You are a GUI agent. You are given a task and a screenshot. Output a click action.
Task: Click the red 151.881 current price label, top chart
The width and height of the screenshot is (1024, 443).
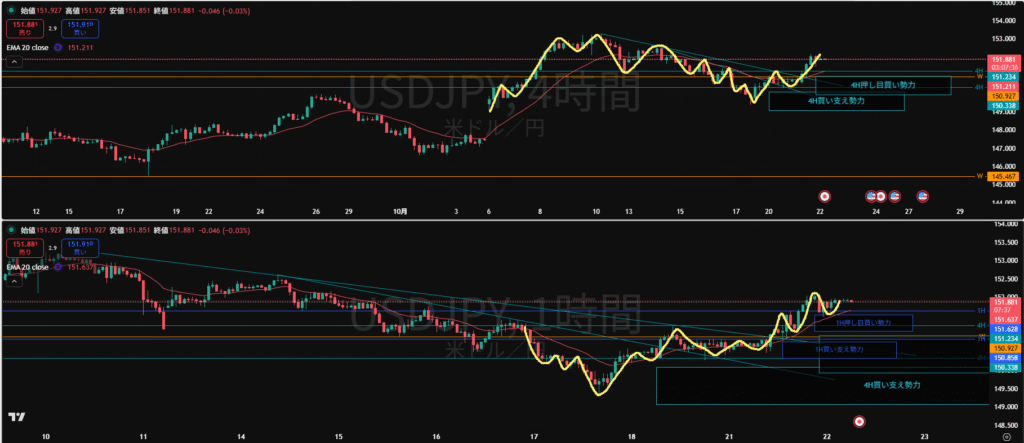click(x=1003, y=60)
